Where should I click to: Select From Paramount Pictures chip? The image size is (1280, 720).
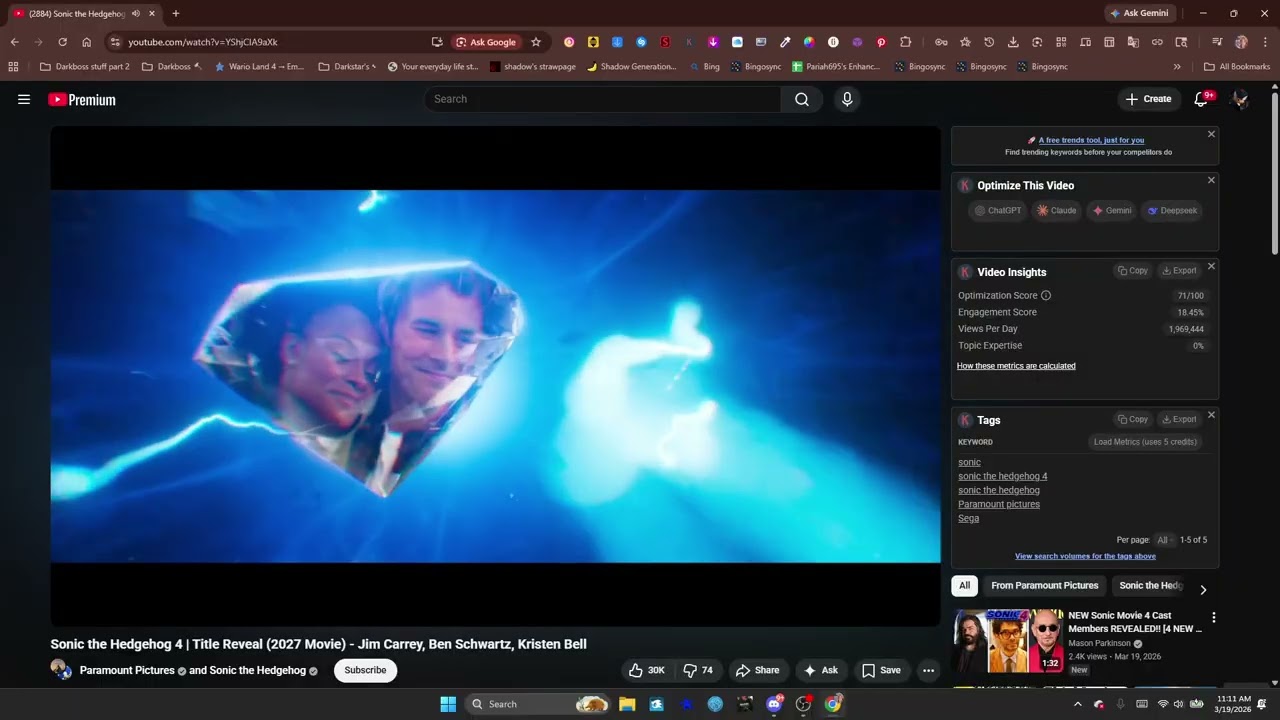point(1045,586)
